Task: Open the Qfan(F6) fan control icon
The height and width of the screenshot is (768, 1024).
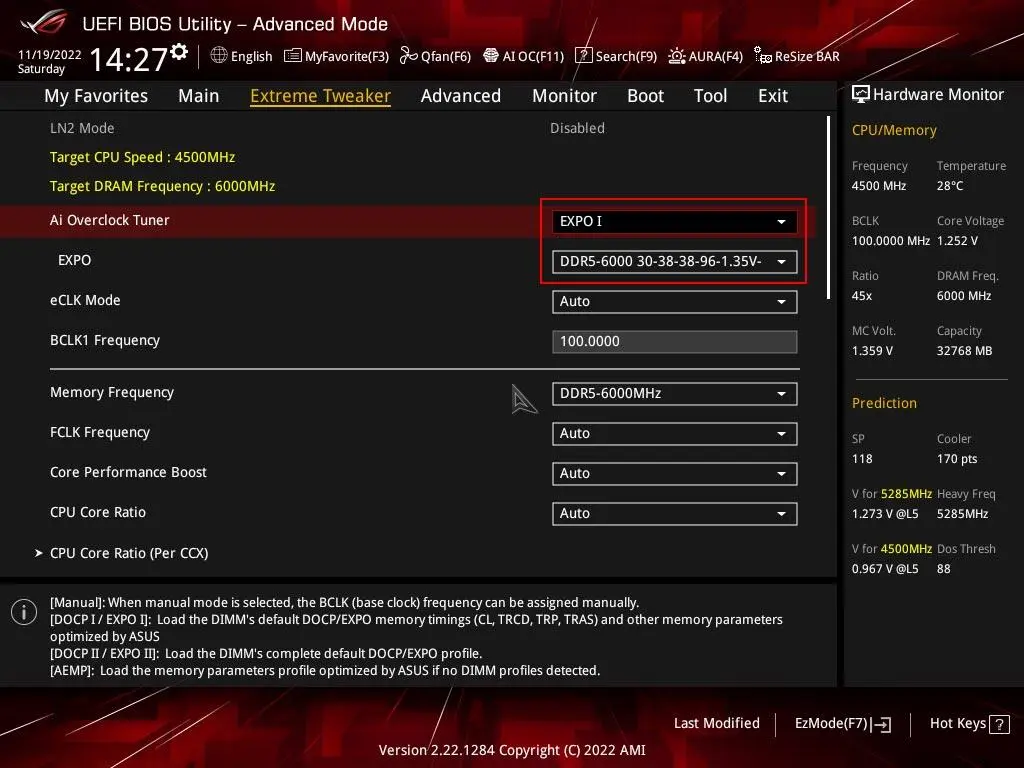Action: [x=408, y=56]
